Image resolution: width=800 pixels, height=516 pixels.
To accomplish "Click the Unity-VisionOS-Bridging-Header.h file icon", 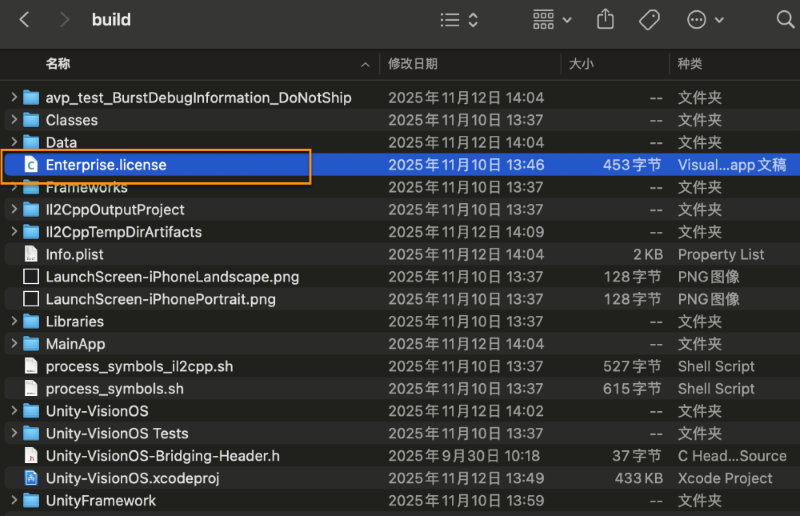I will click(x=31, y=456).
